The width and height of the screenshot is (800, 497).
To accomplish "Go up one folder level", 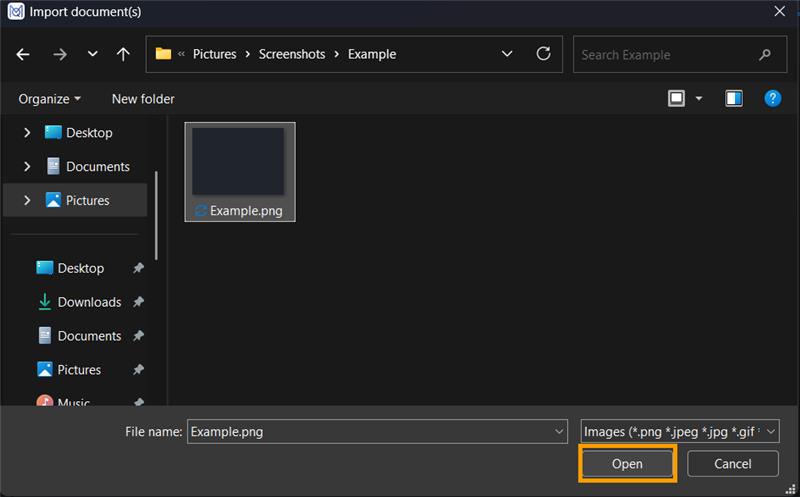I will click(123, 54).
